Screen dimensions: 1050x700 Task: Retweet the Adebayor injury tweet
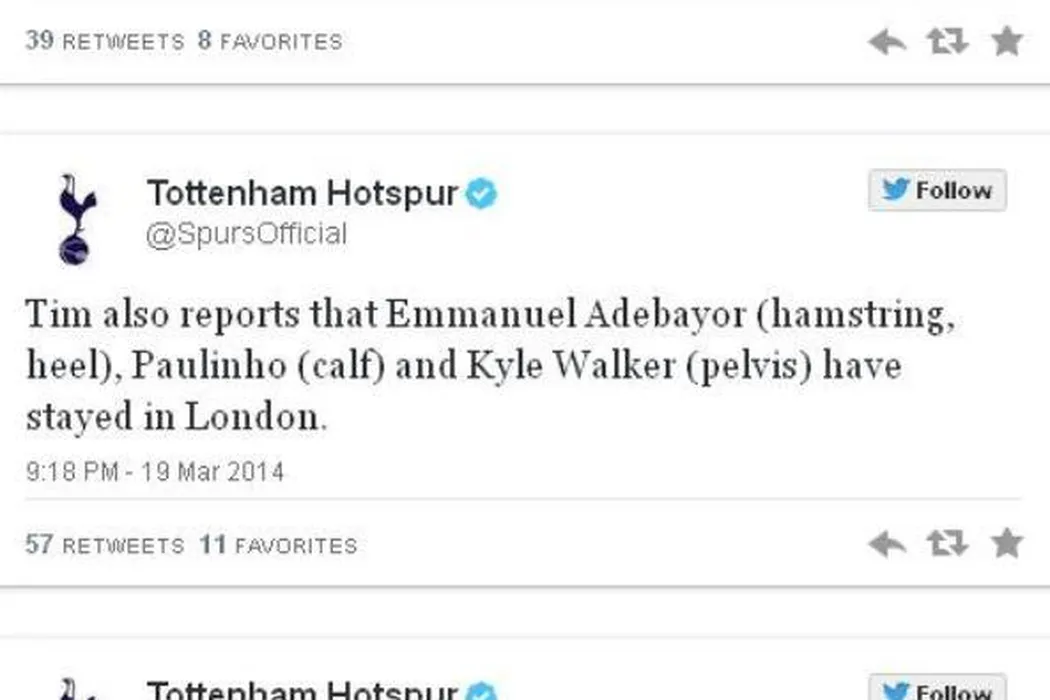coord(947,543)
